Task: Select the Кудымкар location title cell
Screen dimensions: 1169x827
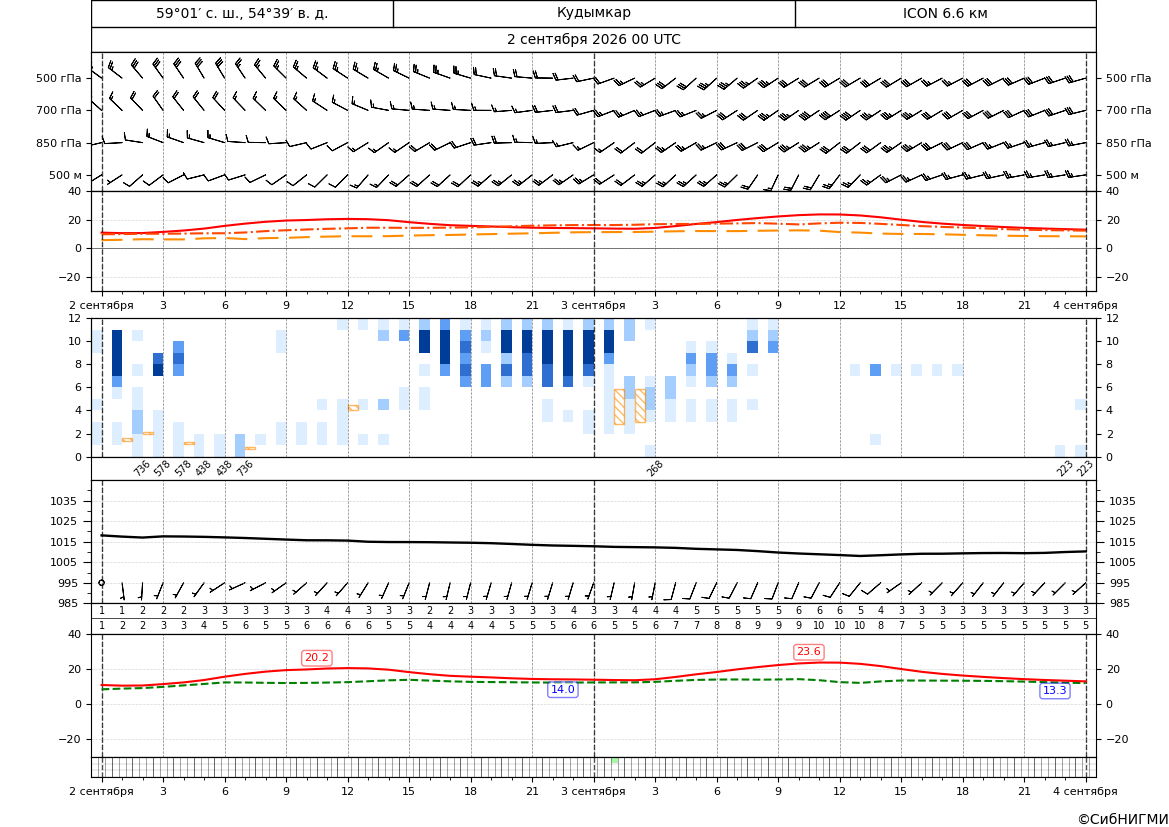Action: point(593,13)
